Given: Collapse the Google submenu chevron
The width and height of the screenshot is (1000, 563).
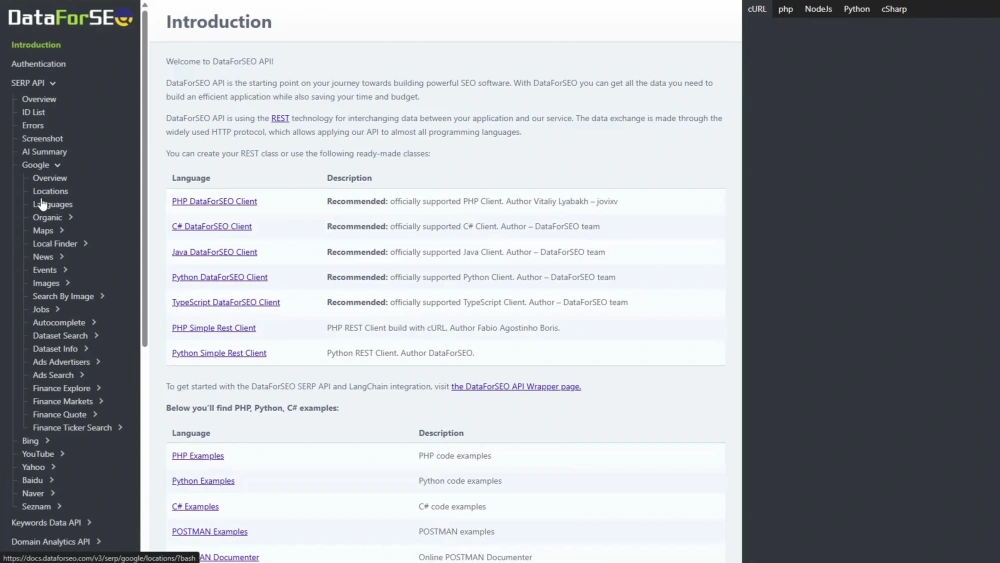Looking at the screenshot, I should point(58,165).
